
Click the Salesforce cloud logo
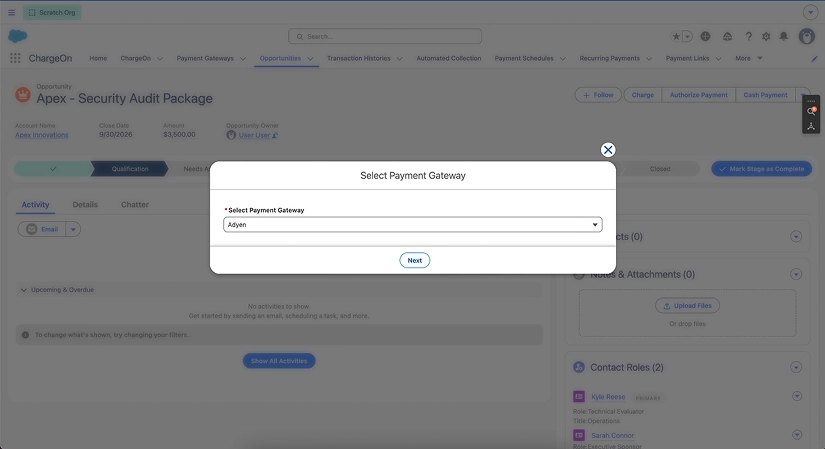(x=18, y=36)
